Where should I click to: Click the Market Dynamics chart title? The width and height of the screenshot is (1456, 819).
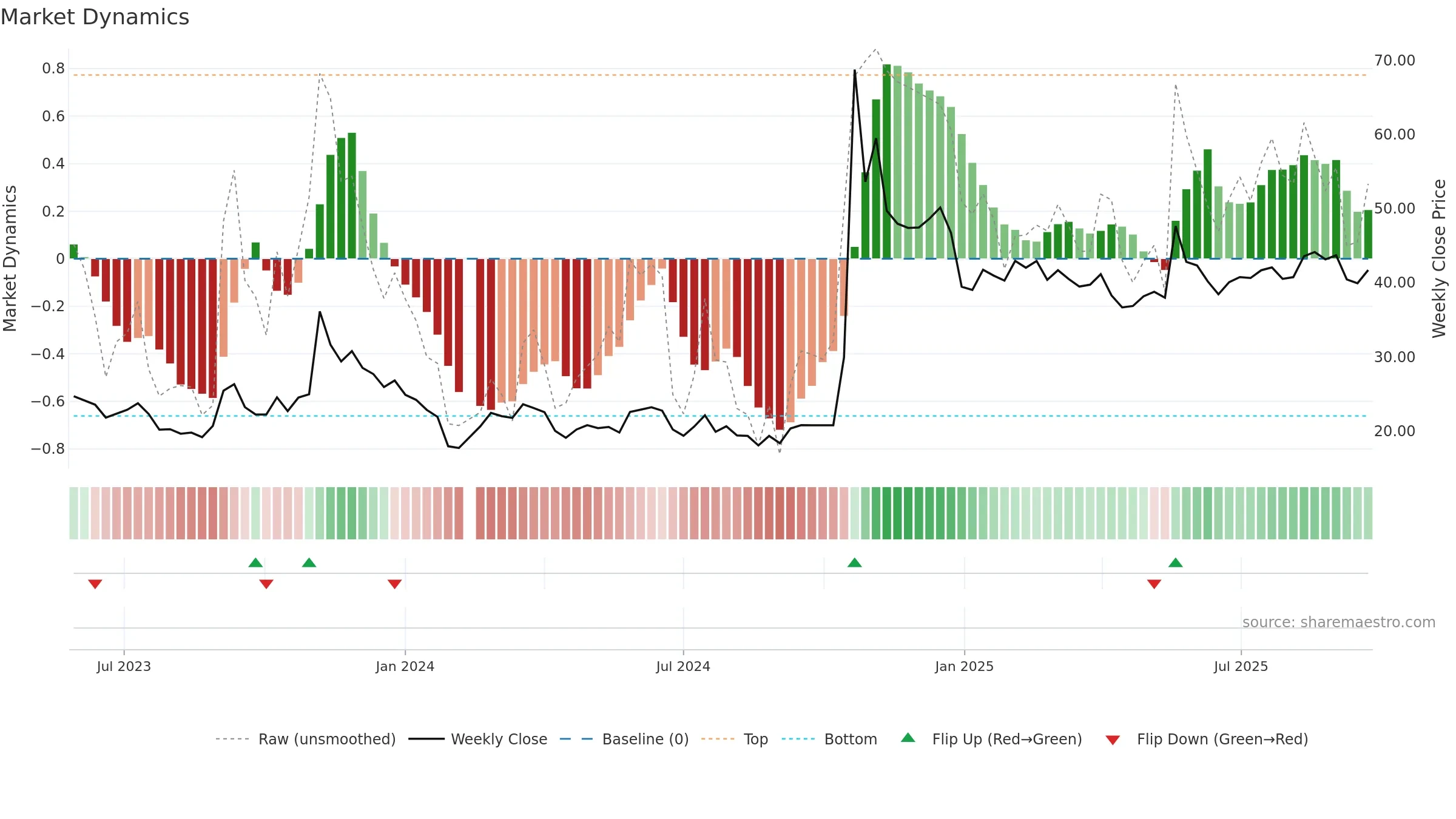pyautogui.click(x=95, y=17)
